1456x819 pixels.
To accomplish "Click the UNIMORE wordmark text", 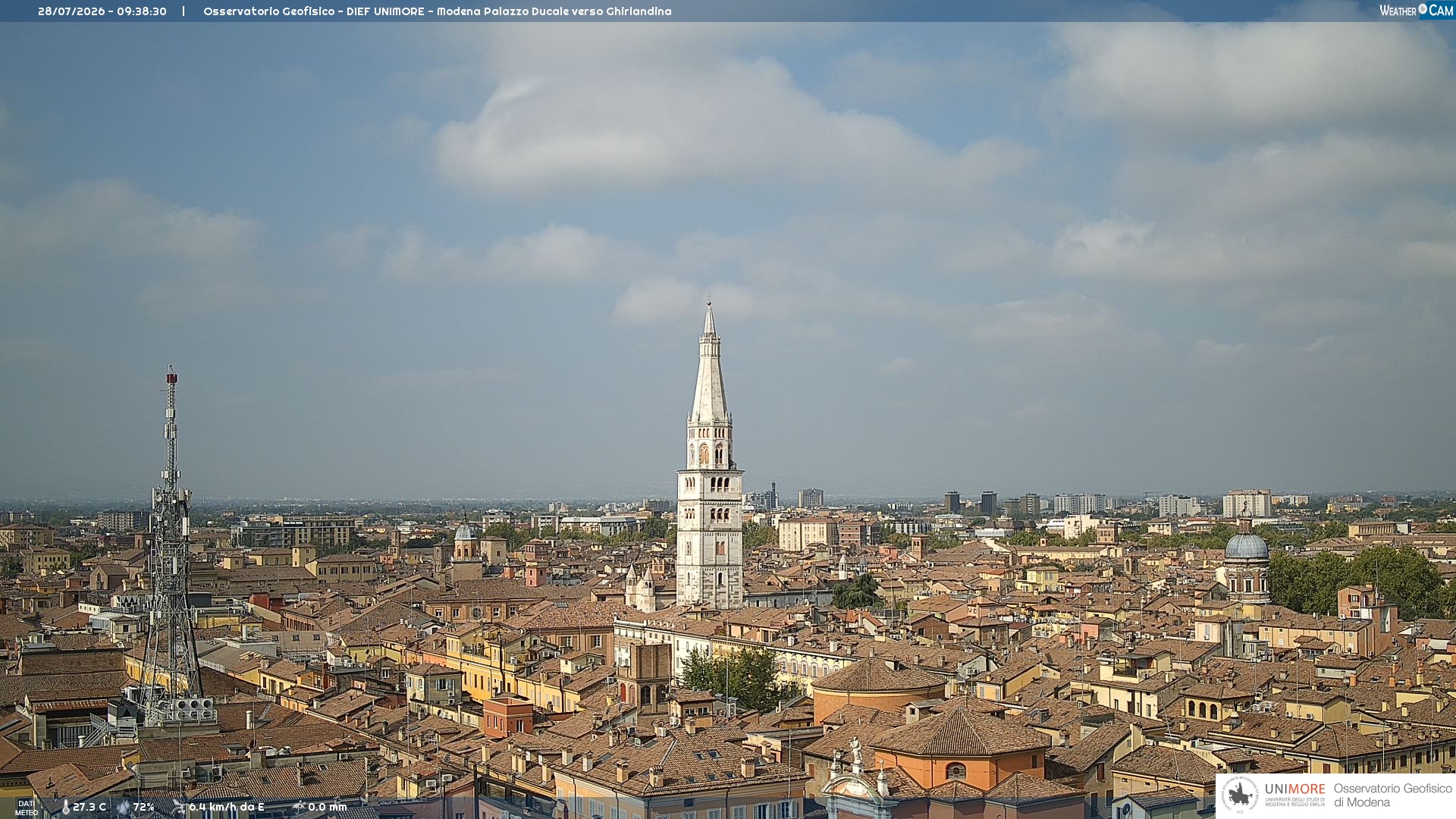I will point(1295,789).
